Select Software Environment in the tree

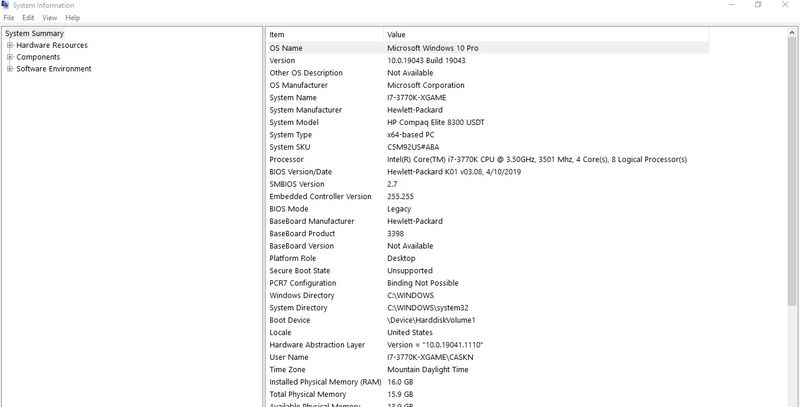[x=54, y=69]
